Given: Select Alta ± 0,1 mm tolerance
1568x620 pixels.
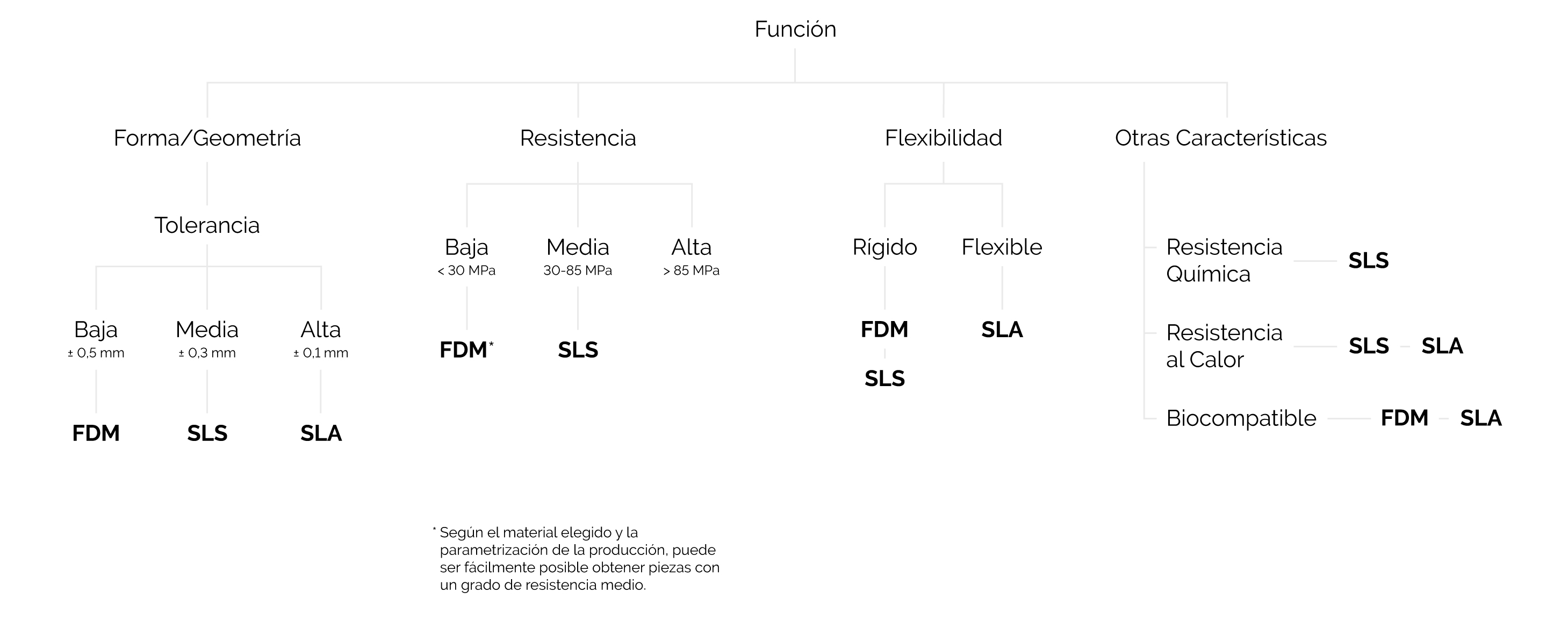Looking at the screenshot, I should (x=321, y=339).
